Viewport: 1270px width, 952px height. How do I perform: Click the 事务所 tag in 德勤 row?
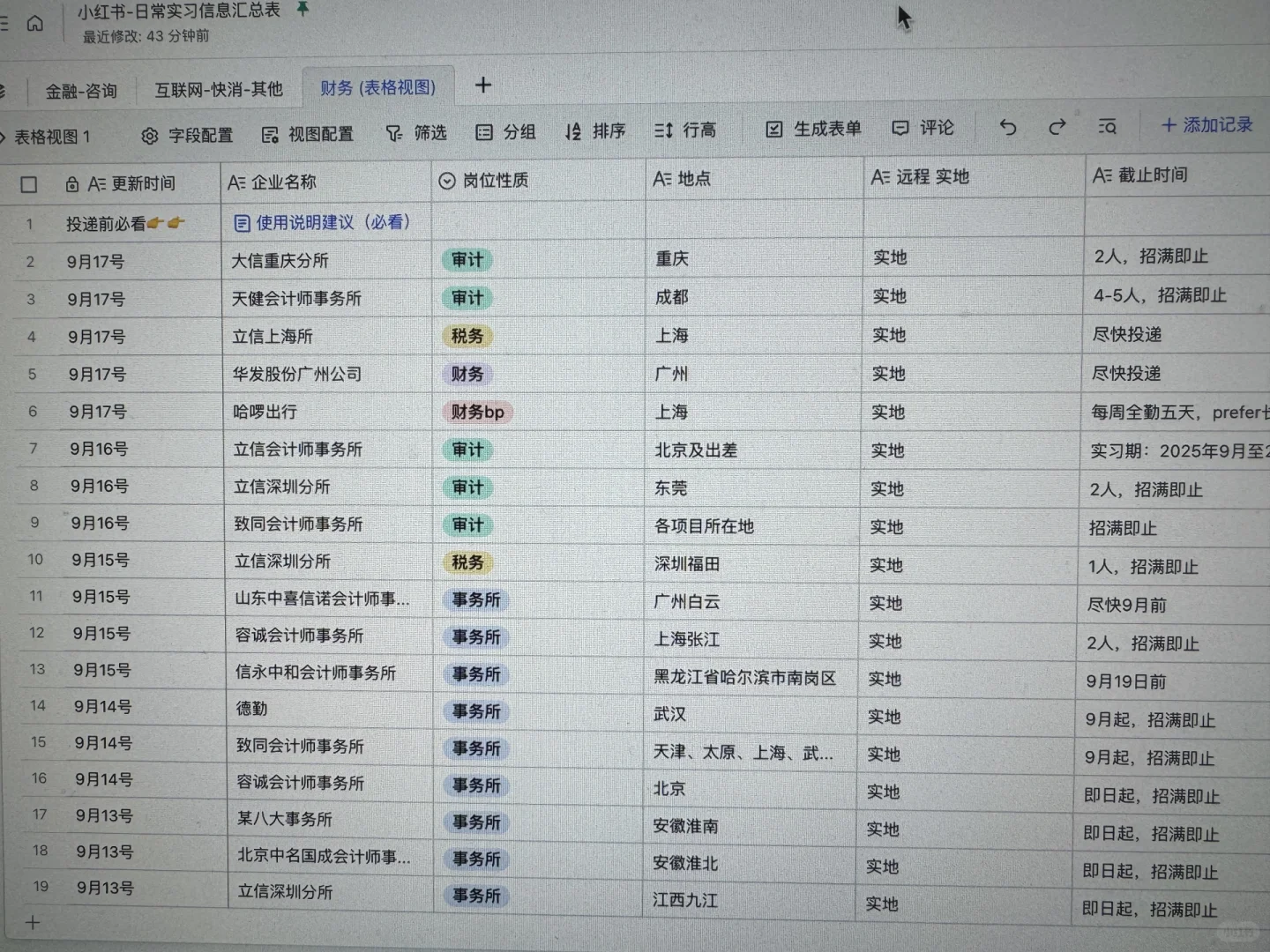476,711
